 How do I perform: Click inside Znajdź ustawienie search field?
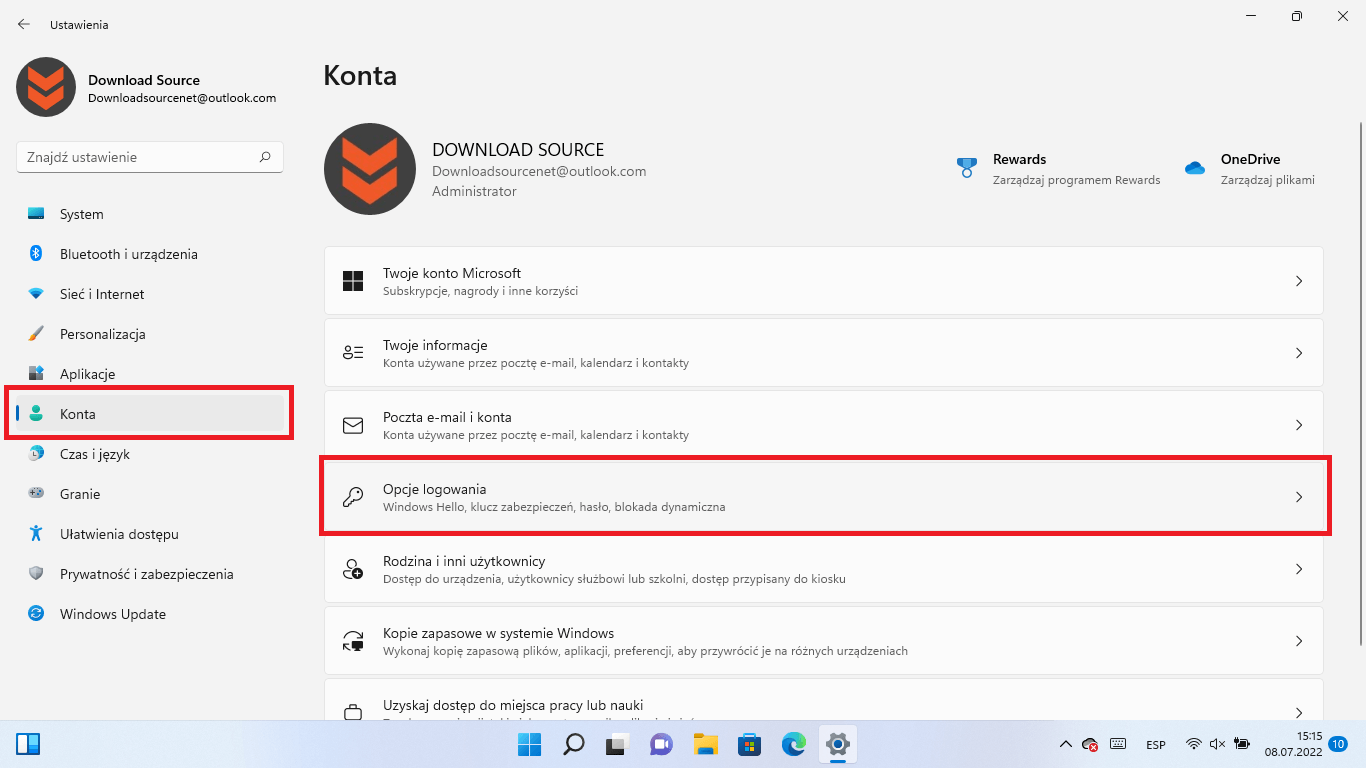coord(150,157)
